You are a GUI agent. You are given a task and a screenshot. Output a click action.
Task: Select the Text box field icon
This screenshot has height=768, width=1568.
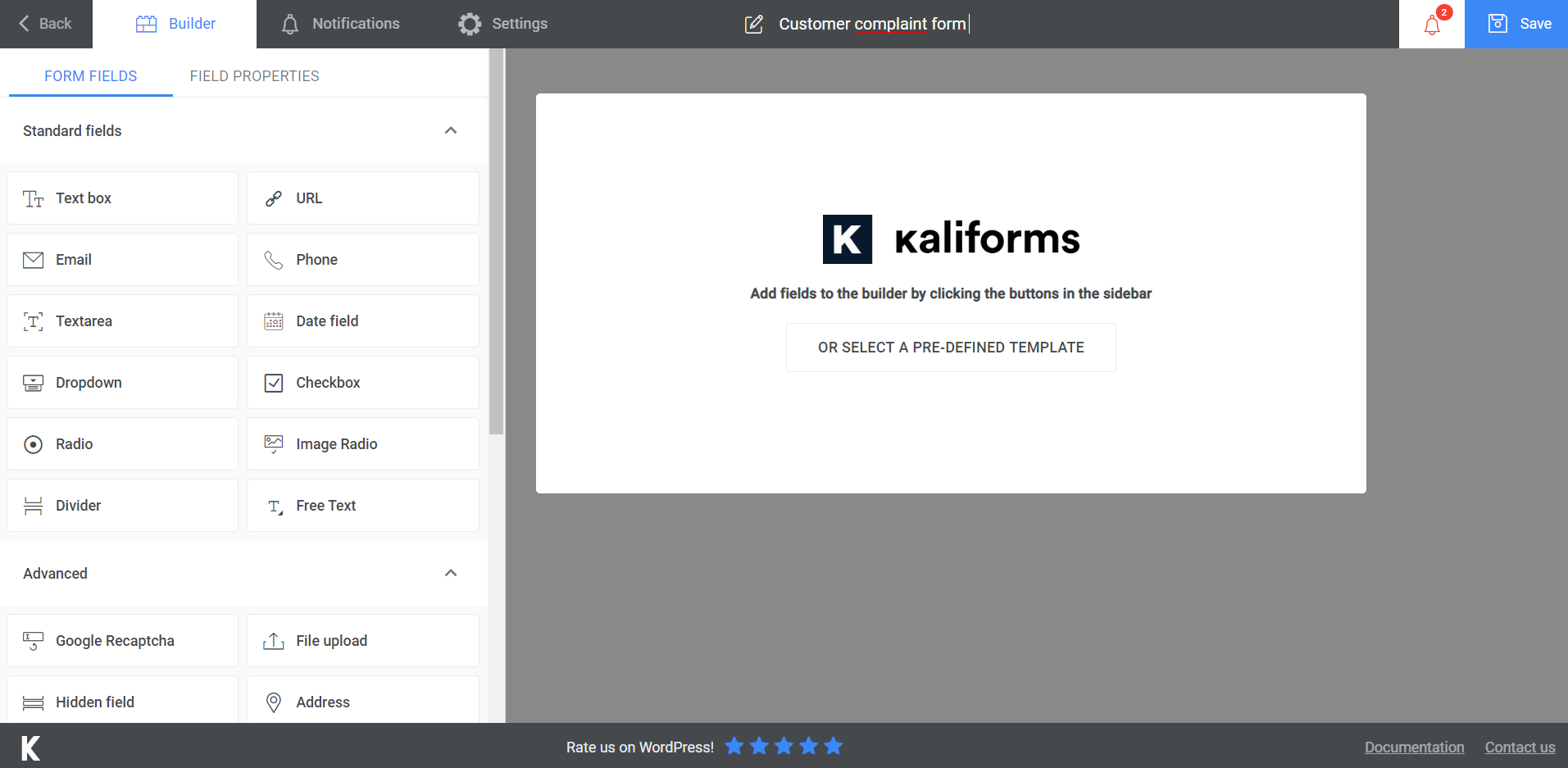(x=33, y=198)
